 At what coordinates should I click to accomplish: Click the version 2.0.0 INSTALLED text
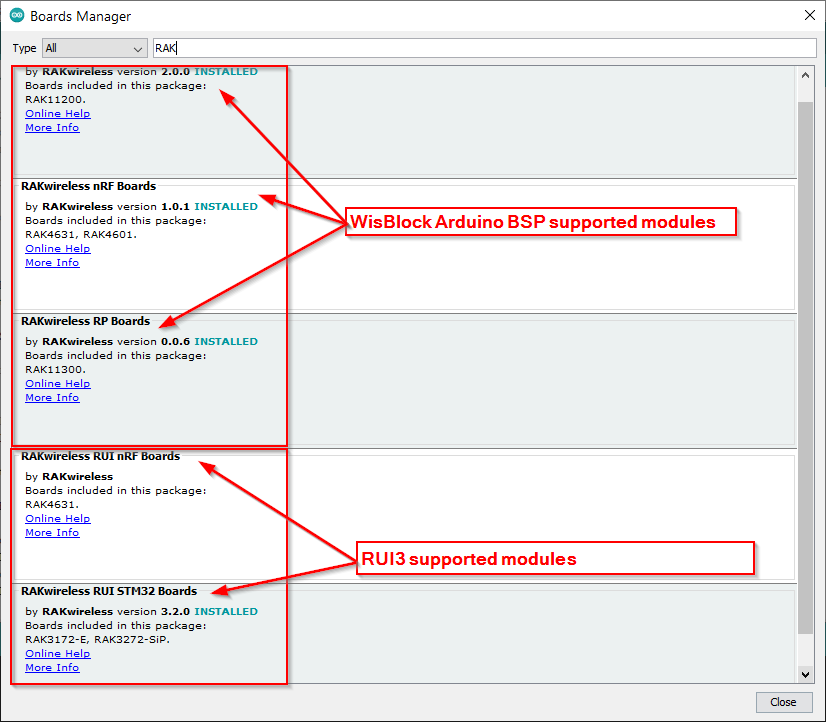click(x=187, y=72)
